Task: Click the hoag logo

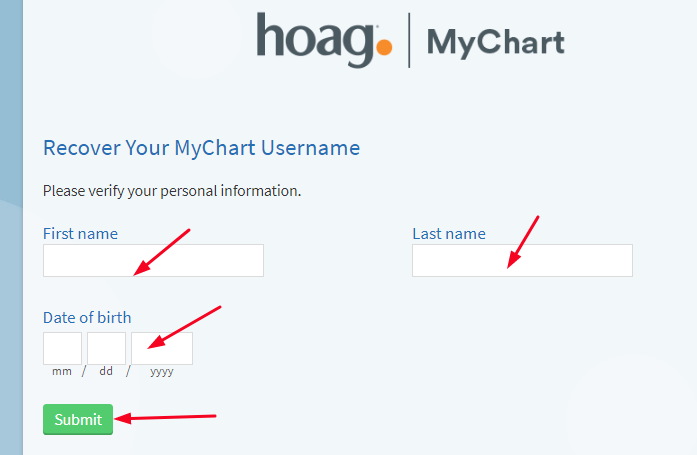Action: pyautogui.click(x=324, y=40)
